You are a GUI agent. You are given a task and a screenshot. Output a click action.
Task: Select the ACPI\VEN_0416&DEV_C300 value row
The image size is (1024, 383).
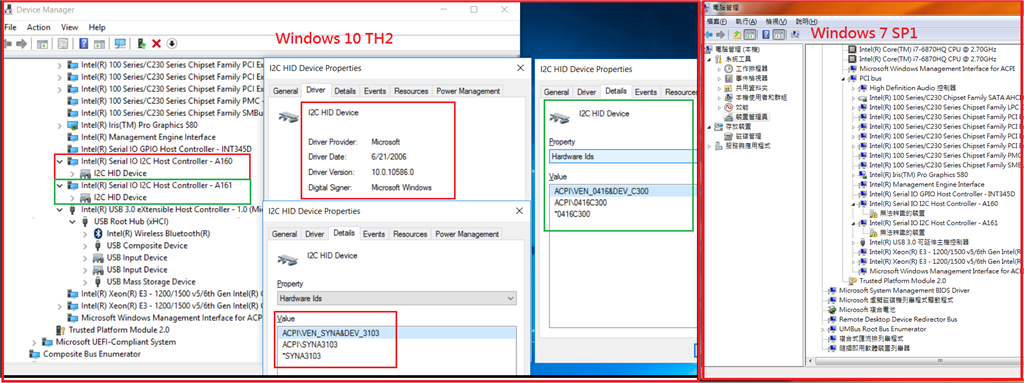(623, 191)
